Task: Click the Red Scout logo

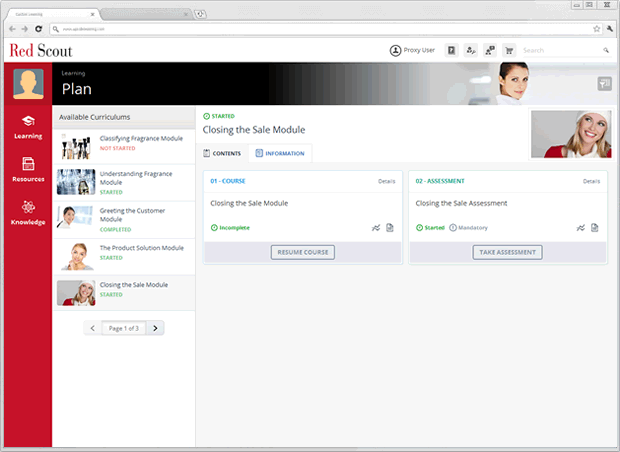Action: [41, 51]
